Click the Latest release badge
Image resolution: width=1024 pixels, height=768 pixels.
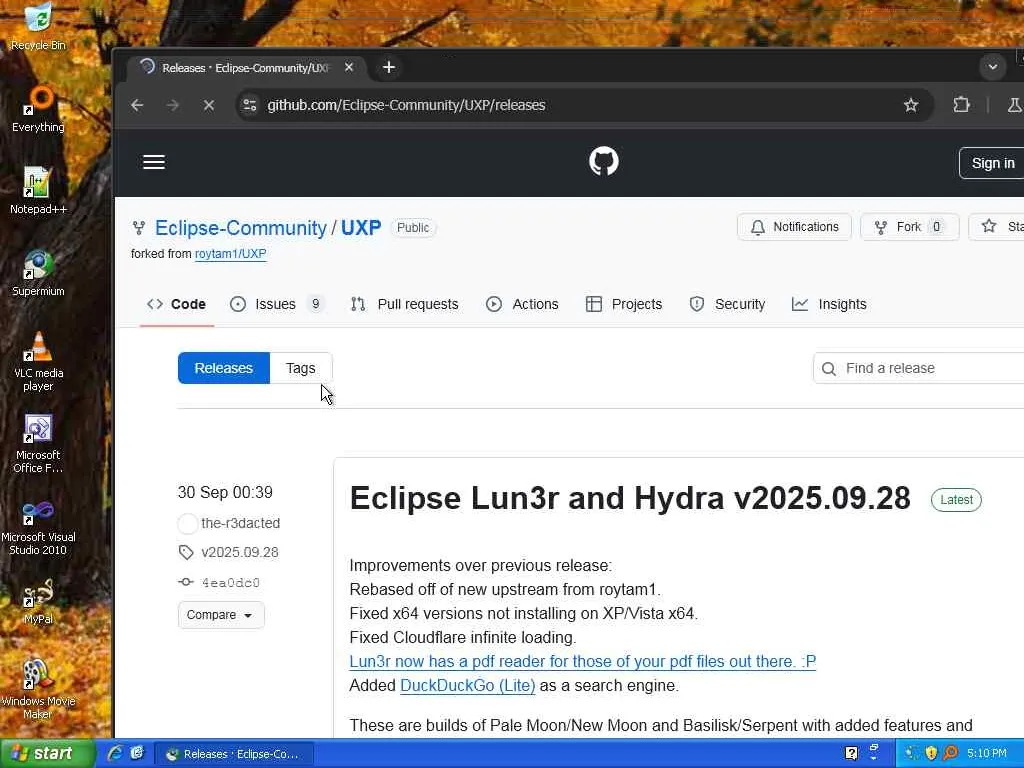click(x=956, y=500)
